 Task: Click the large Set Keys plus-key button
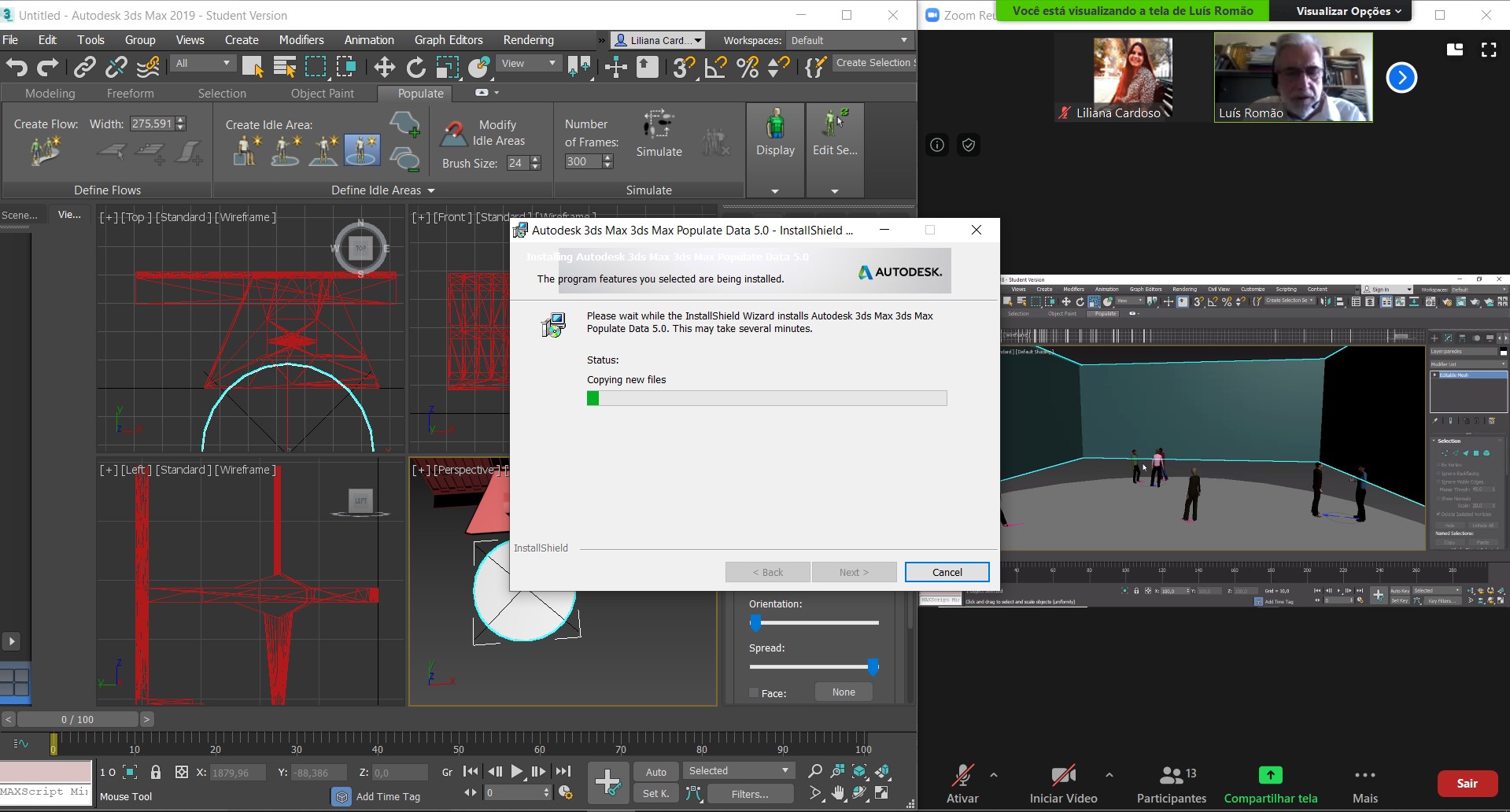coord(608,782)
